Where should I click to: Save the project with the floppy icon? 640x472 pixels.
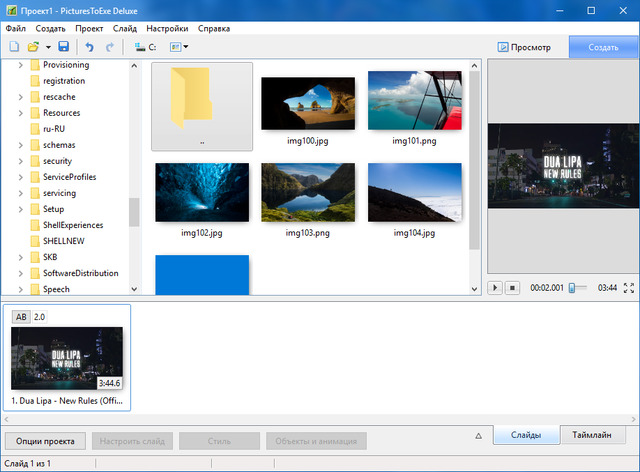(x=64, y=47)
